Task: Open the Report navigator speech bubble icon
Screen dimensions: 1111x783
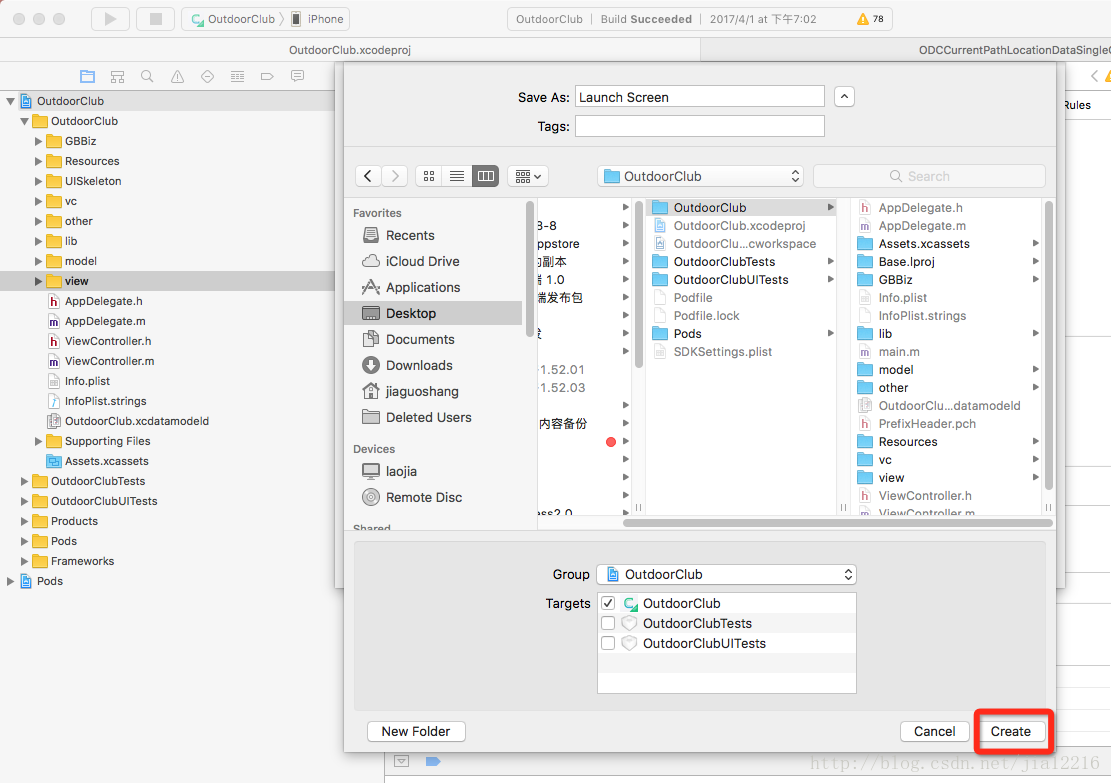Action: 298,77
